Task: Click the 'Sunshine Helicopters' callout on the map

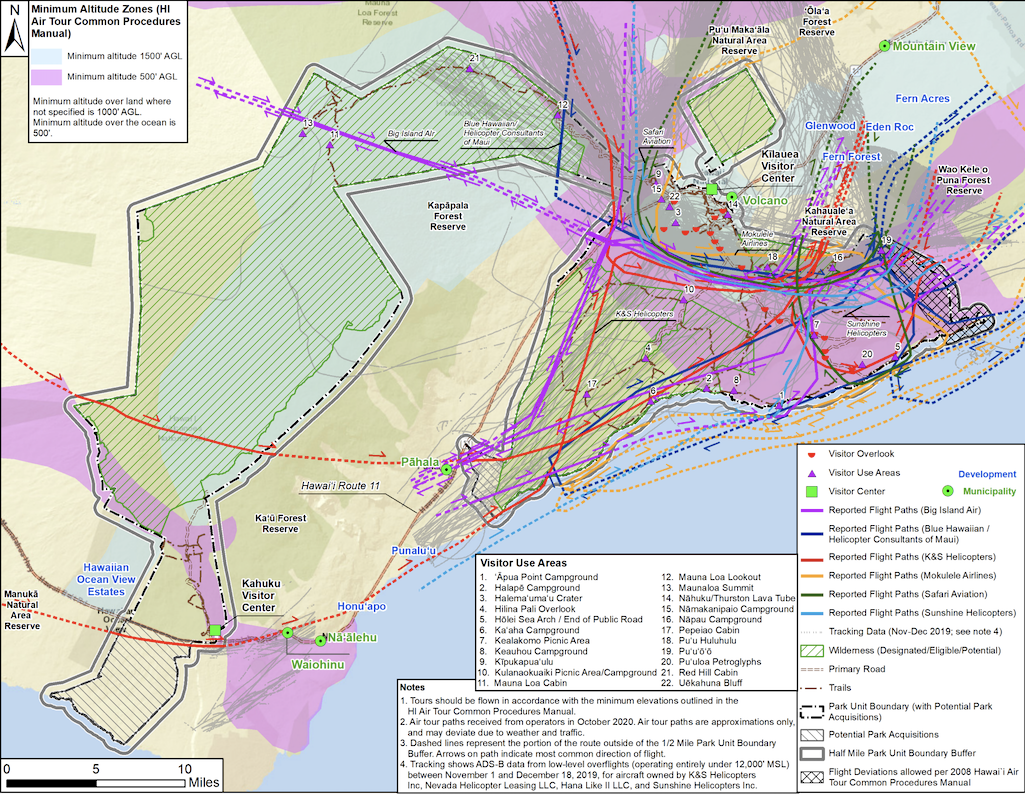Action: (x=865, y=329)
